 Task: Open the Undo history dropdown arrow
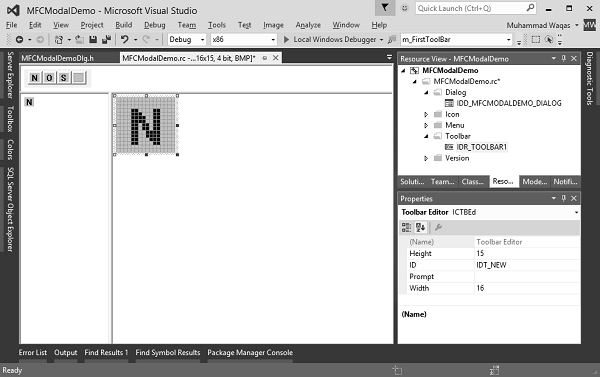pyautogui.click(x=135, y=40)
